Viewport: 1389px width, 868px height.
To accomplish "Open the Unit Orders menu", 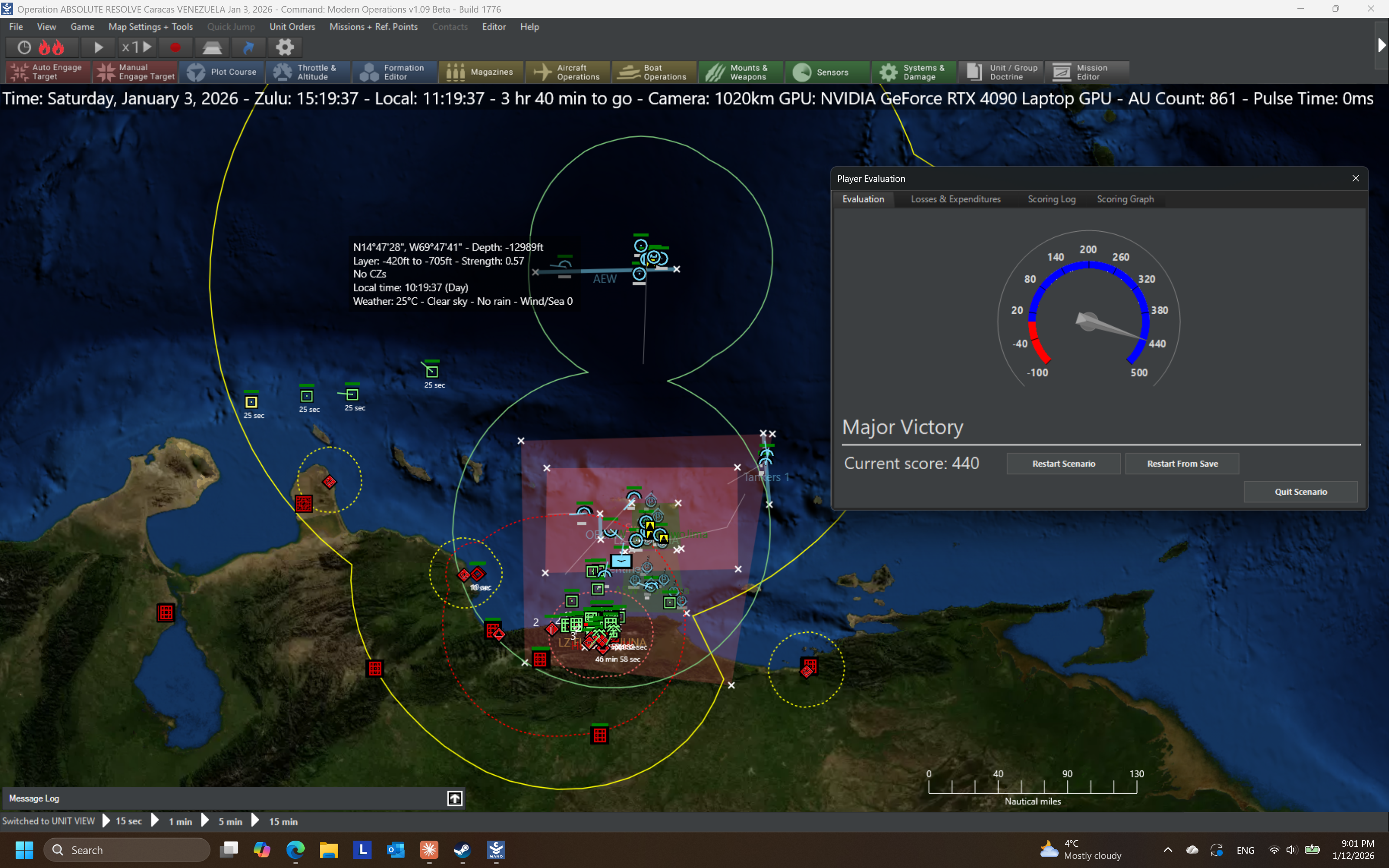I will [x=292, y=26].
